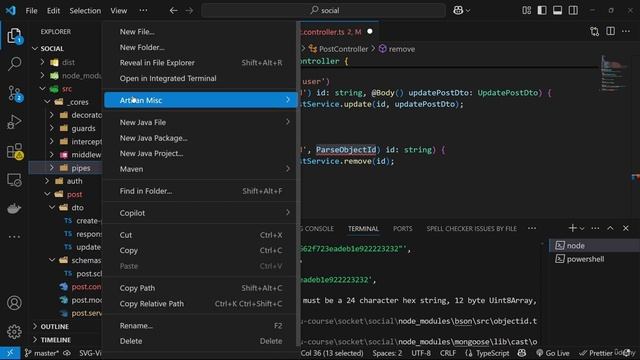Click the editor minimap
The height and width of the screenshot is (360, 640).
tap(614, 74)
